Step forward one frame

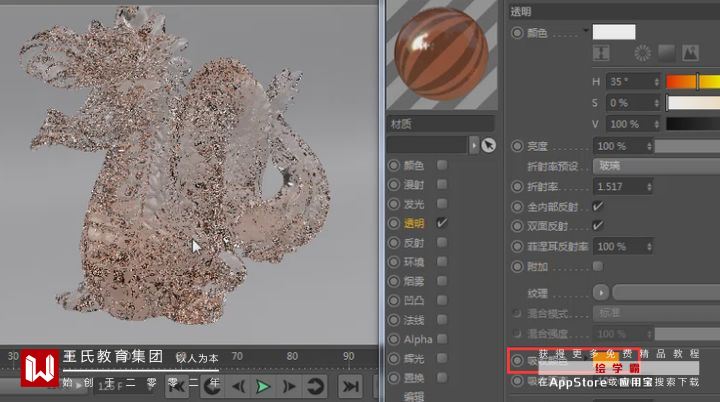click(289, 386)
